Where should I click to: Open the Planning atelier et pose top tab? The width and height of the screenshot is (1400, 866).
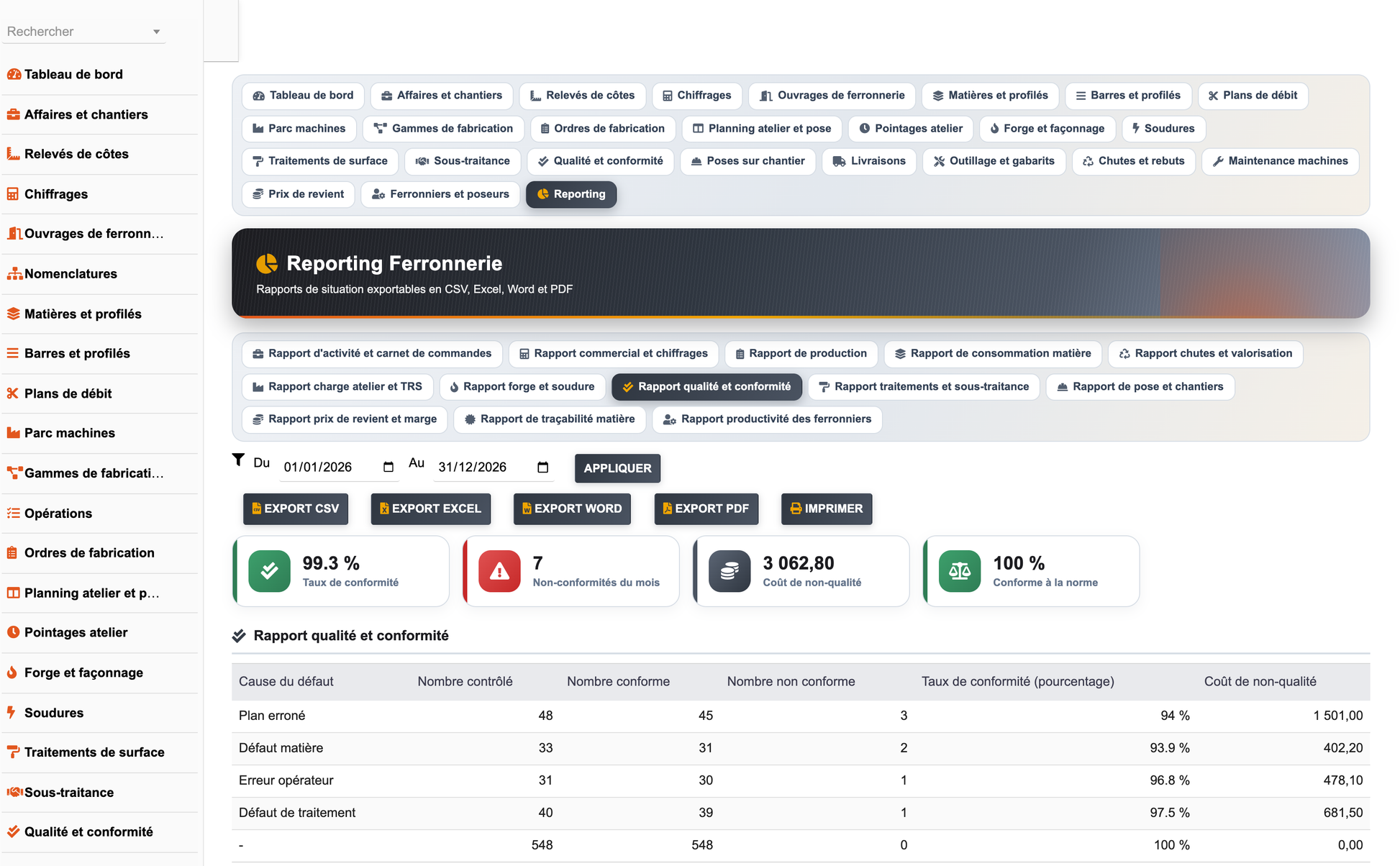click(762, 129)
